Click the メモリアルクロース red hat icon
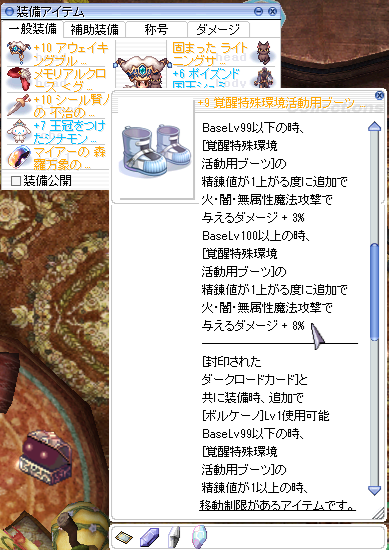 click(x=20, y=79)
